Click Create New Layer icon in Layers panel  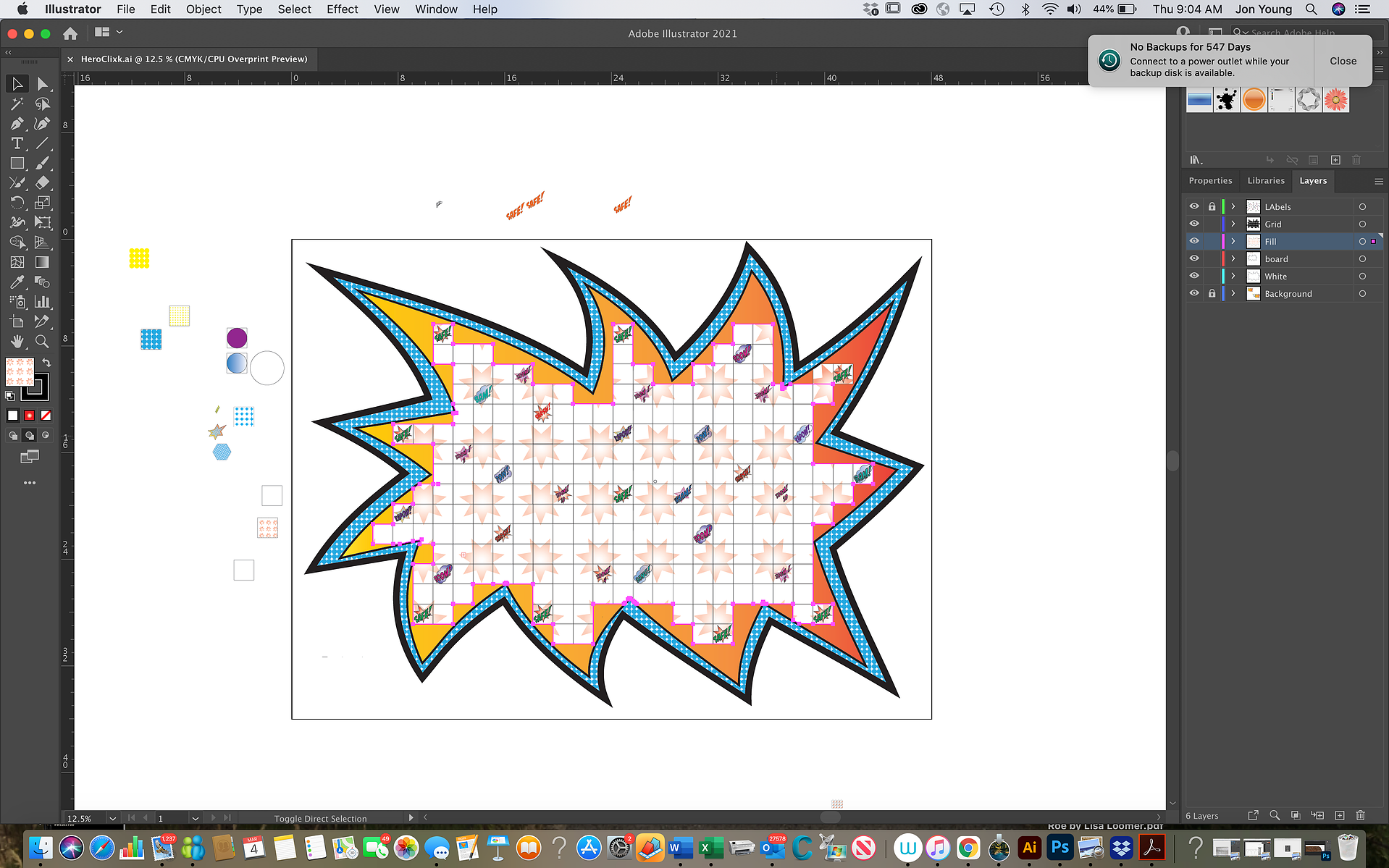click(1340, 815)
